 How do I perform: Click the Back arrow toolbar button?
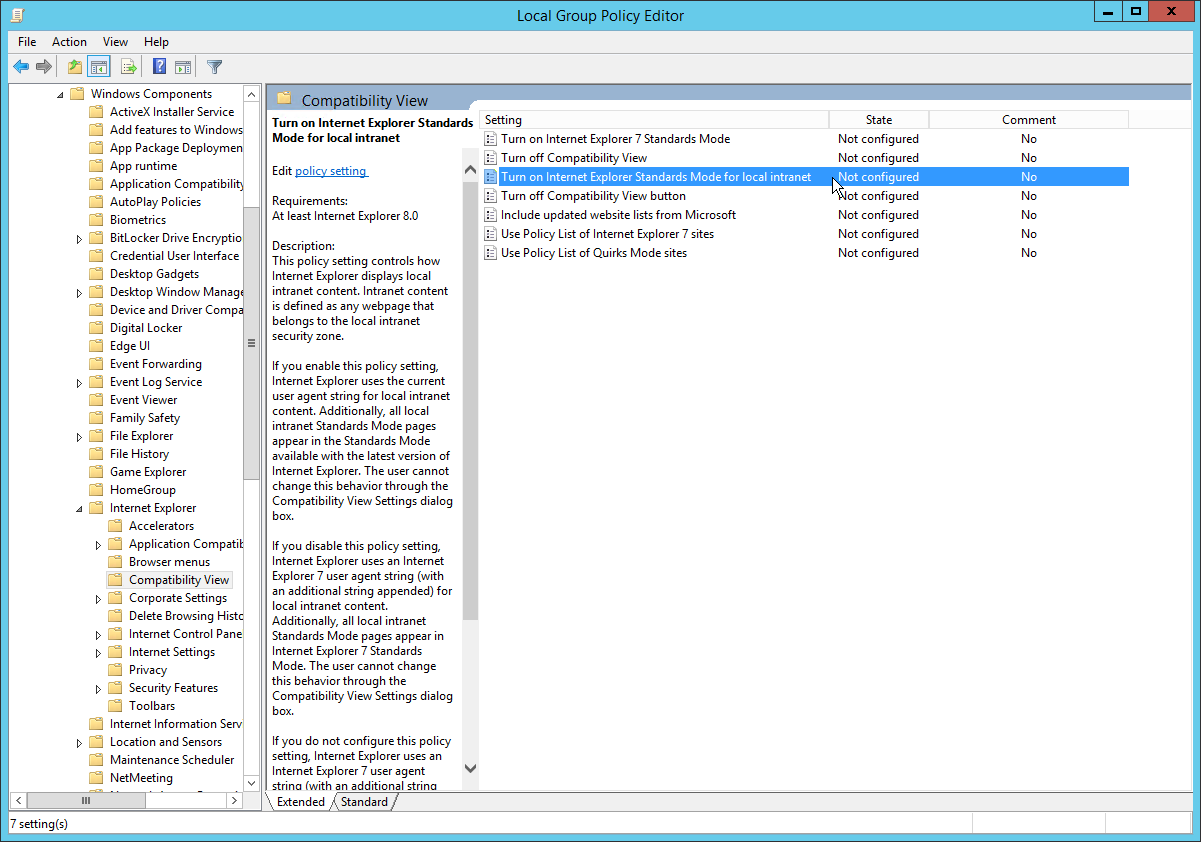[21, 67]
